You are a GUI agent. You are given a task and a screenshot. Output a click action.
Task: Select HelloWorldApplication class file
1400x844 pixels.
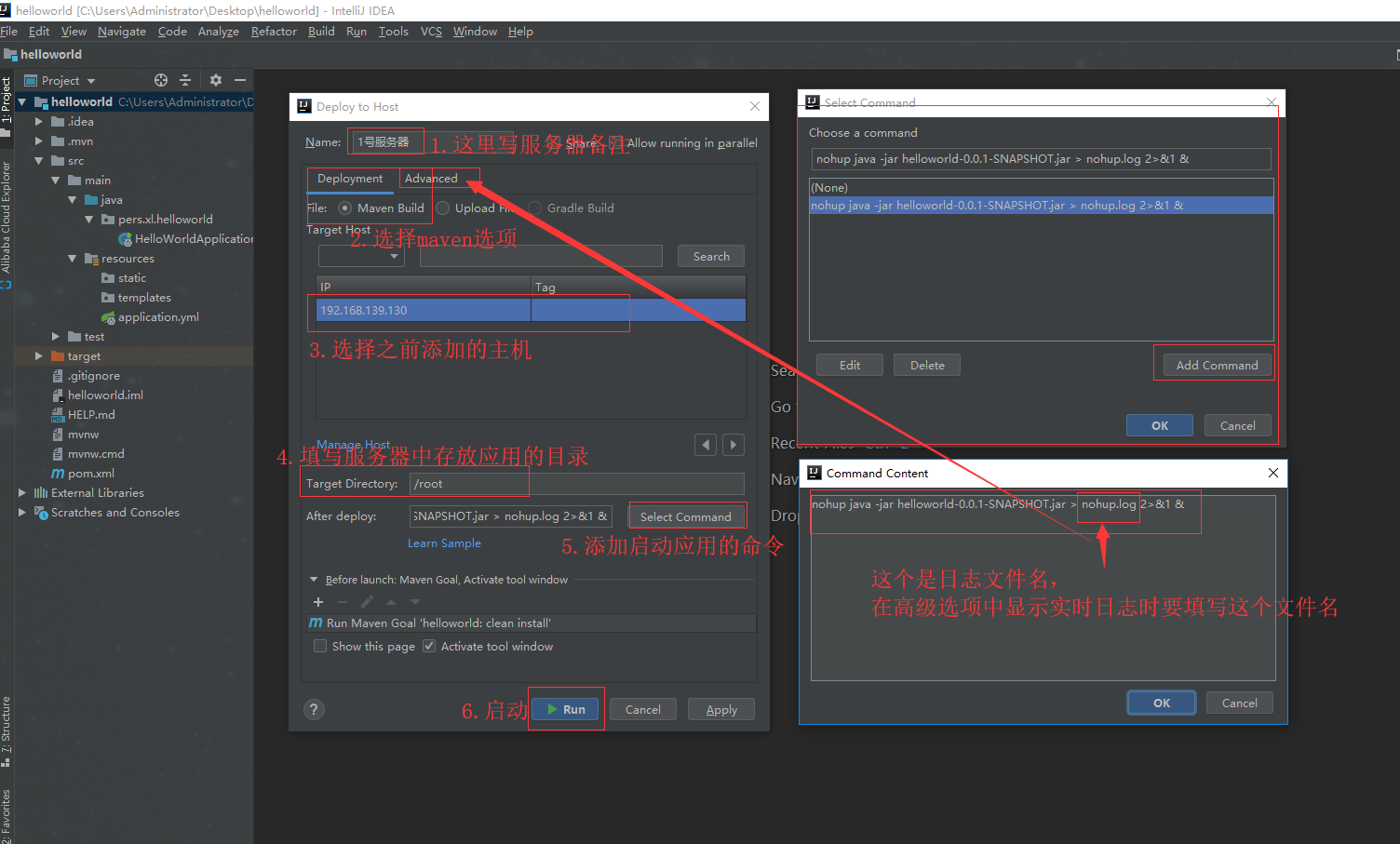pyautogui.click(x=185, y=239)
